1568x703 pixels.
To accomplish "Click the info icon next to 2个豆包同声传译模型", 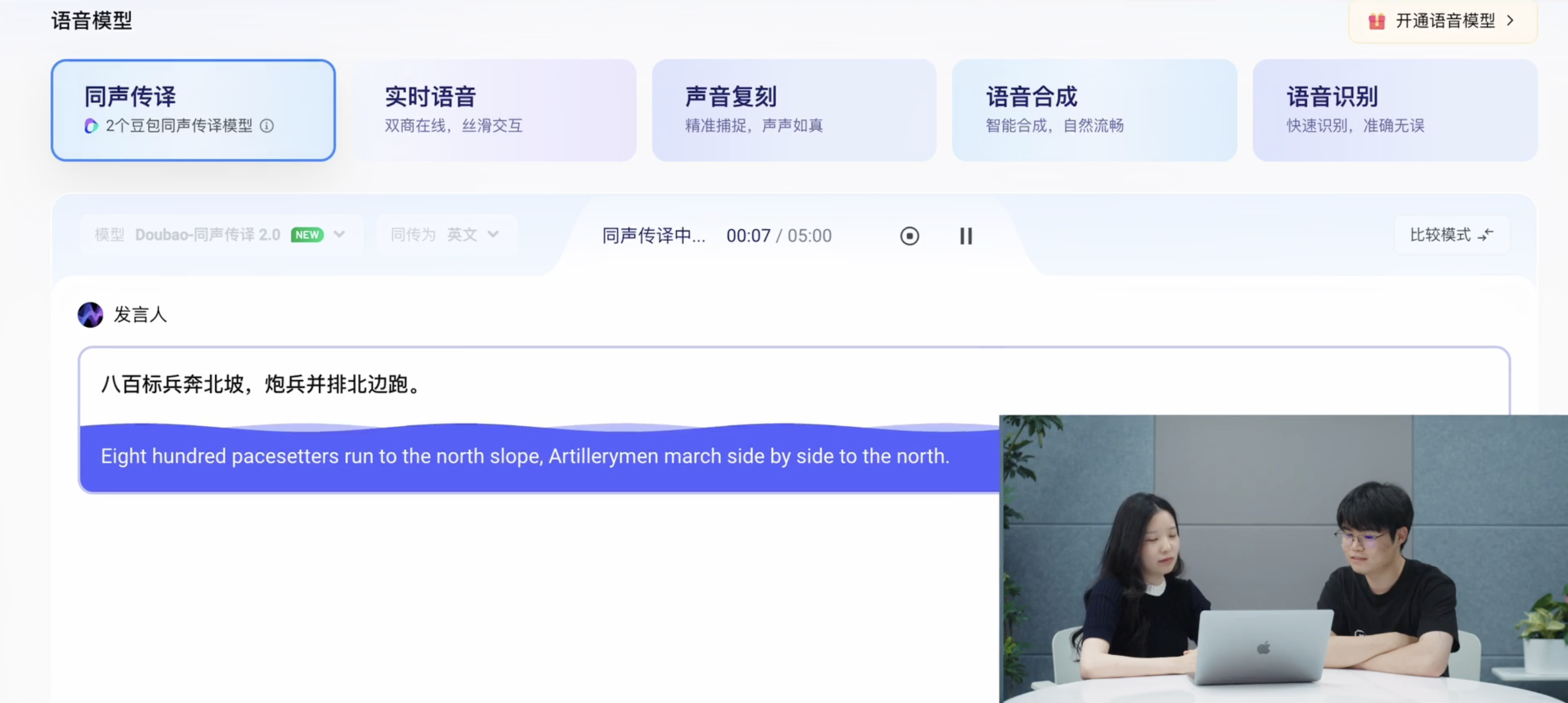I will tap(267, 125).
